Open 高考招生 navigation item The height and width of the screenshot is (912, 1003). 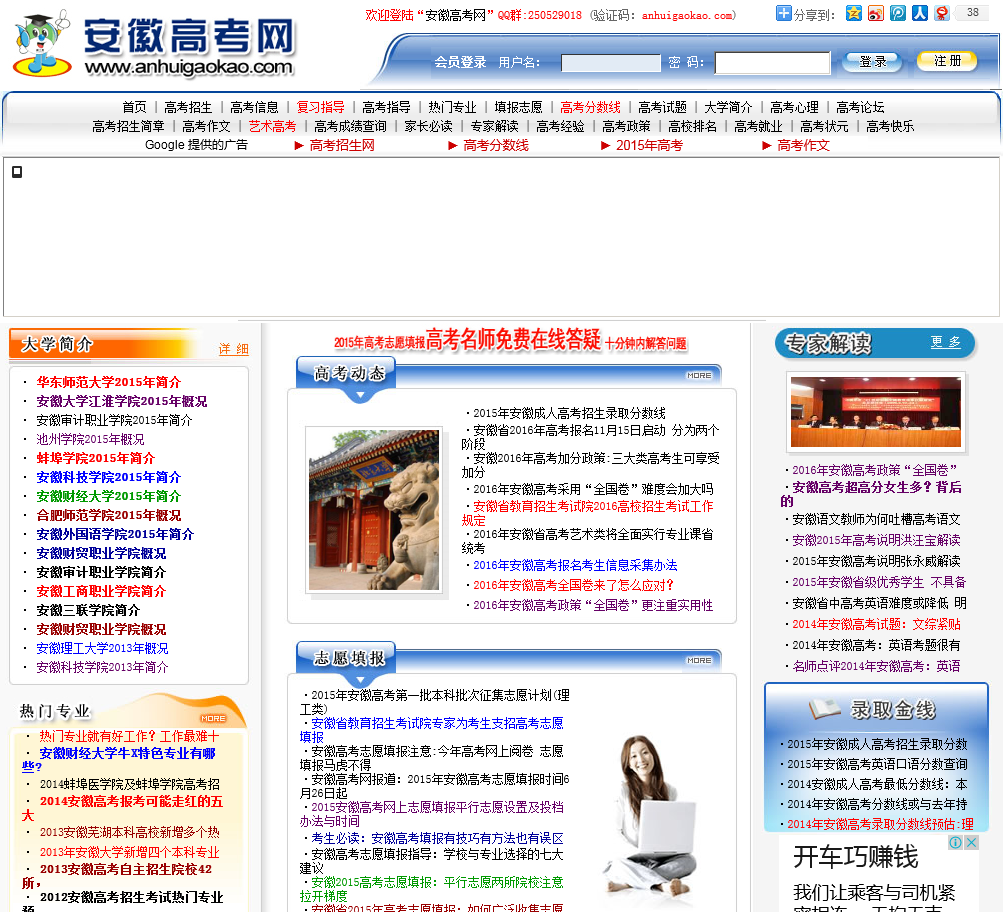(188, 107)
